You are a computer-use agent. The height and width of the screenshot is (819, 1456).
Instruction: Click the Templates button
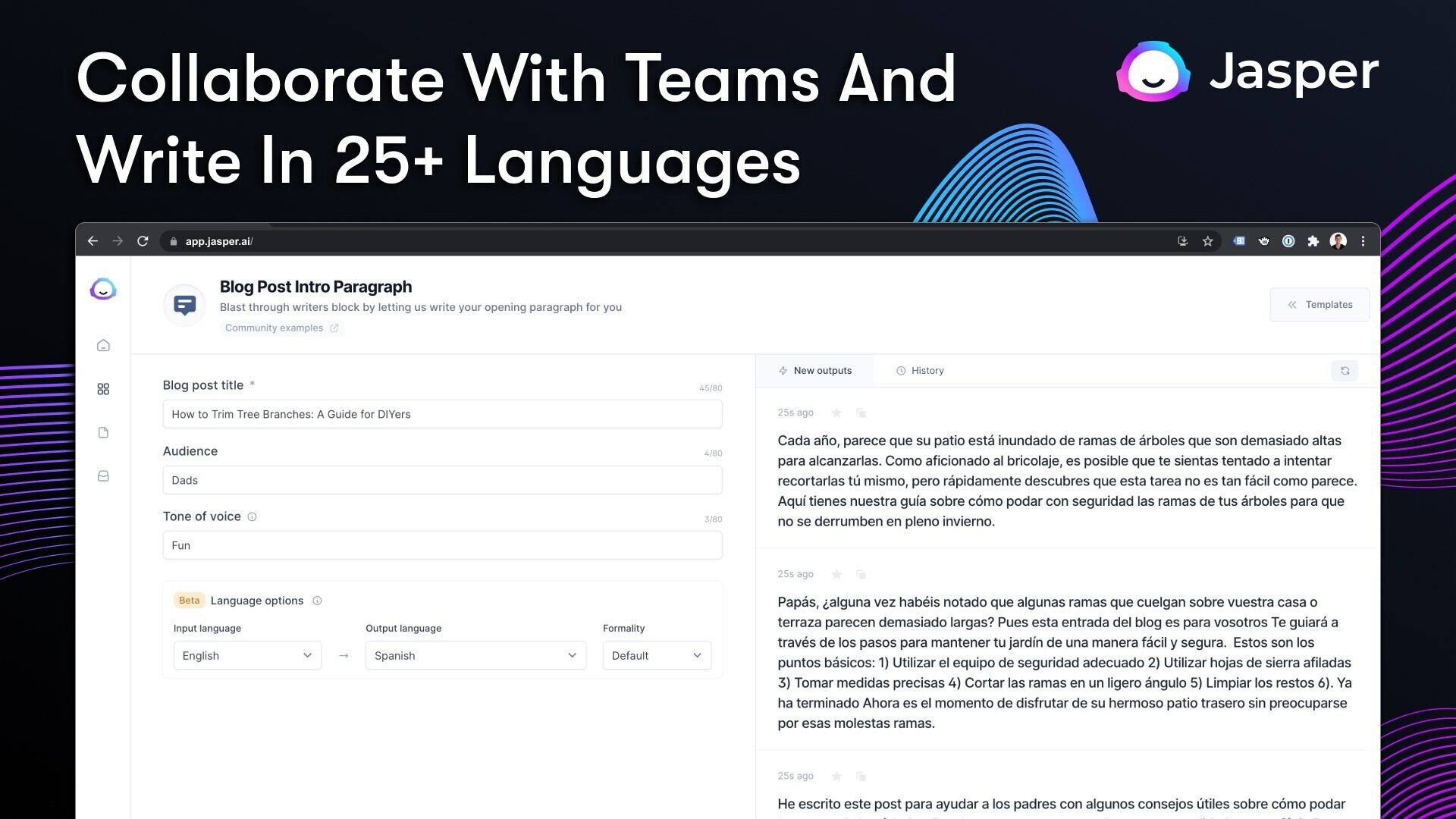pos(1320,304)
